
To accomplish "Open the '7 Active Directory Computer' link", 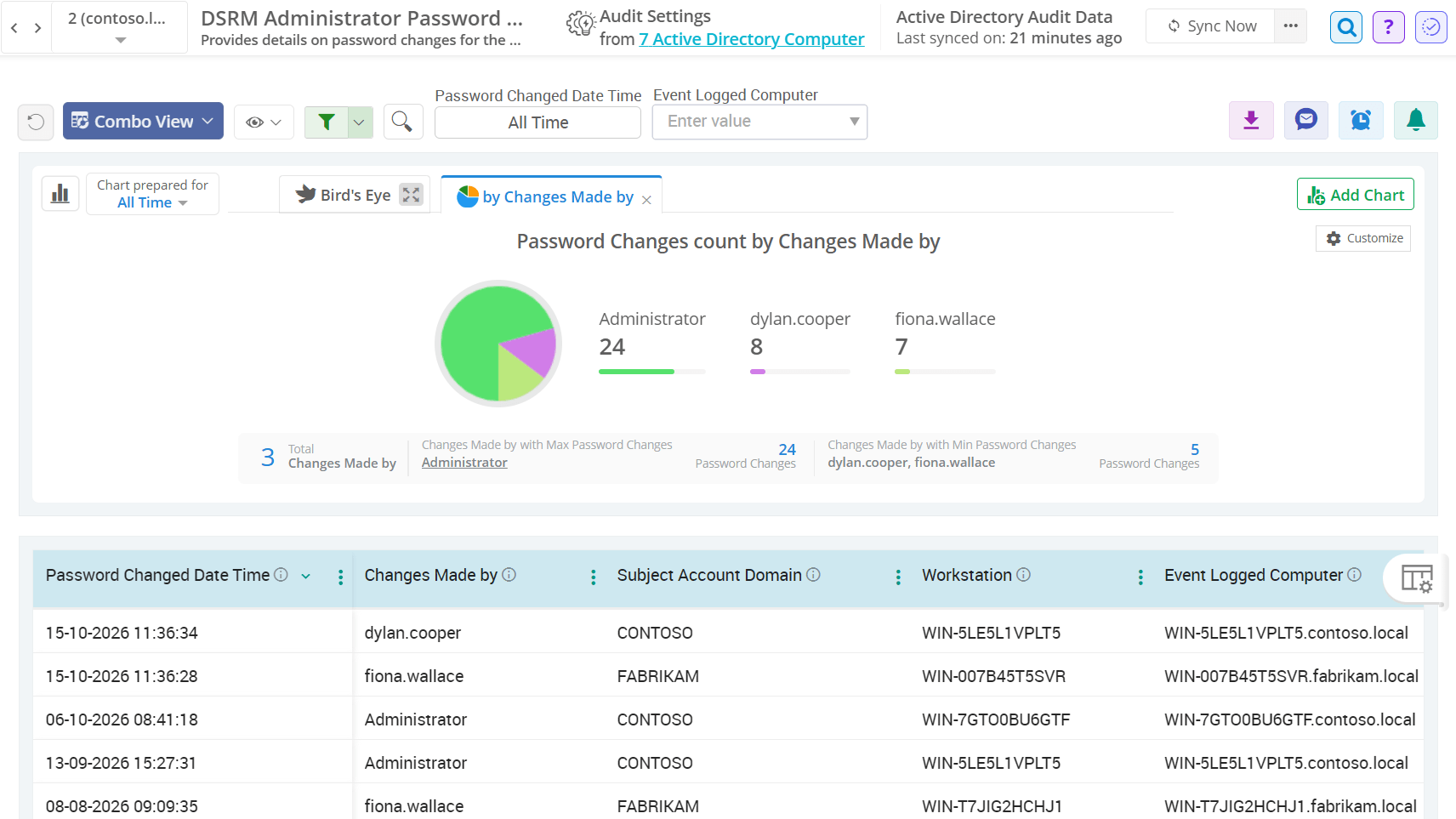I will [x=752, y=39].
